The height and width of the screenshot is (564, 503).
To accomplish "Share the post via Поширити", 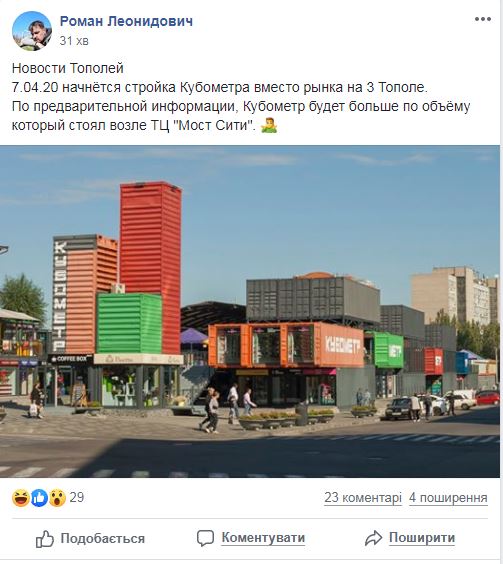I will (410, 538).
